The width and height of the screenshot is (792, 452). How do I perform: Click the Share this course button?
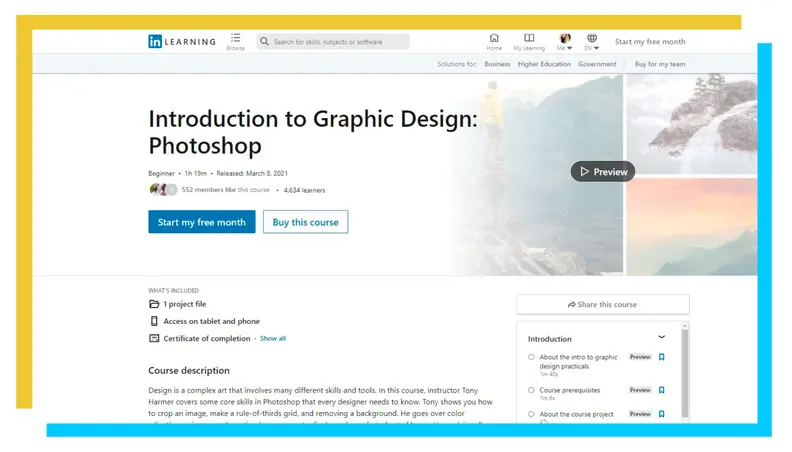coord(603,305)
